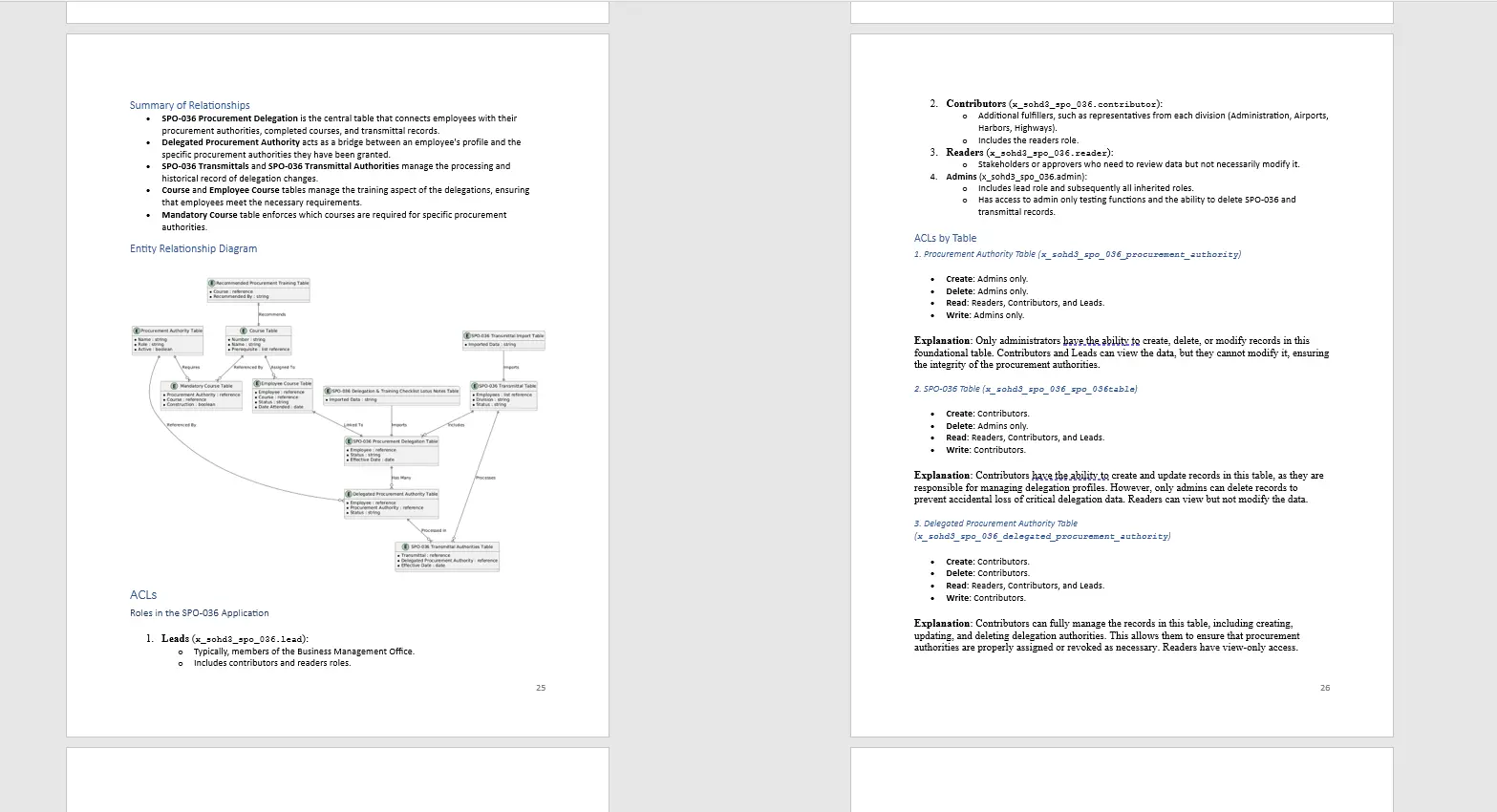Click "Mandatory Course Table" entity title in diagram
The image size is (1497, 812).
click(x=206, y=386)
